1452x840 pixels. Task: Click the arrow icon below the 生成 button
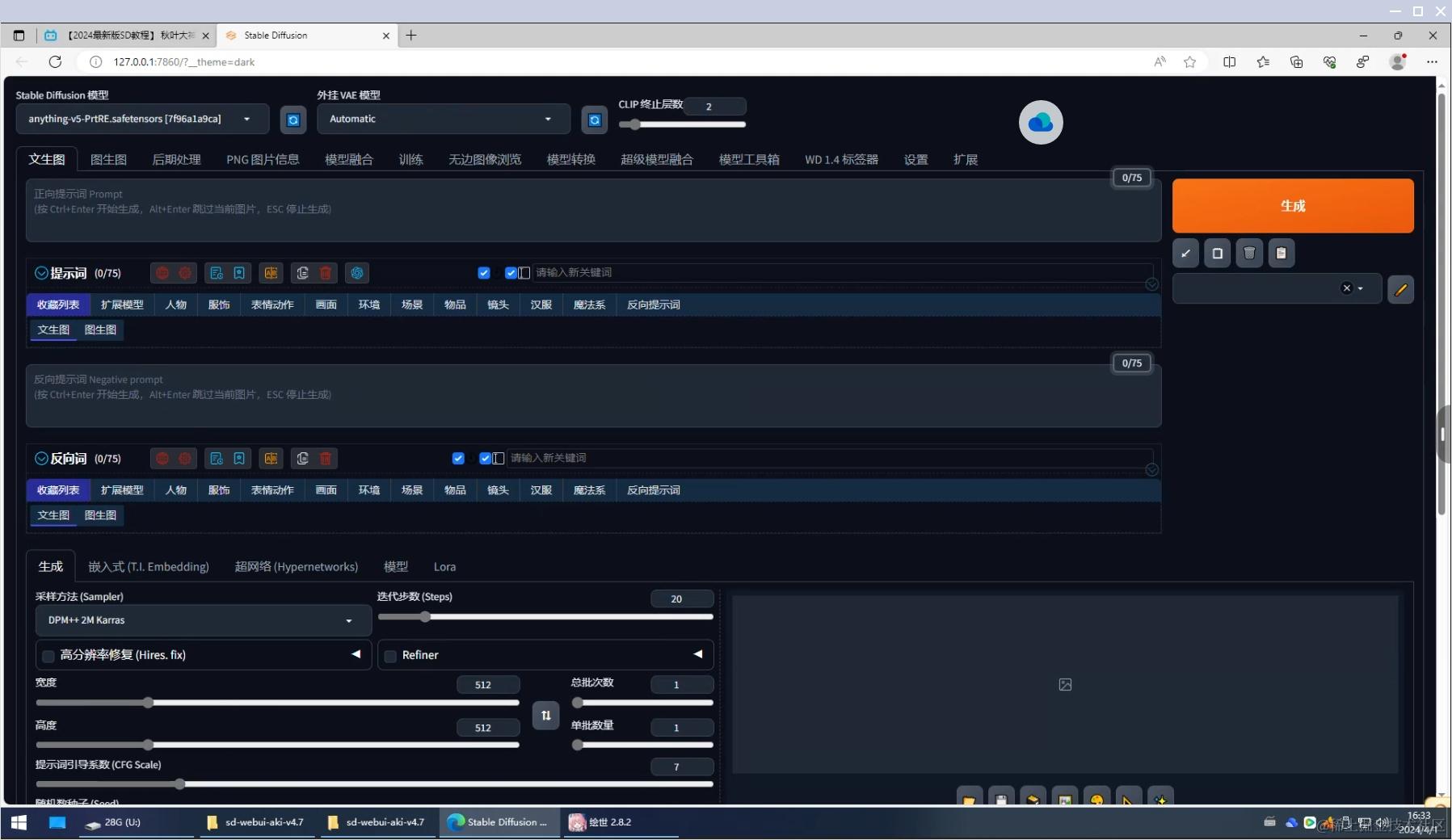click(1185, 254)
